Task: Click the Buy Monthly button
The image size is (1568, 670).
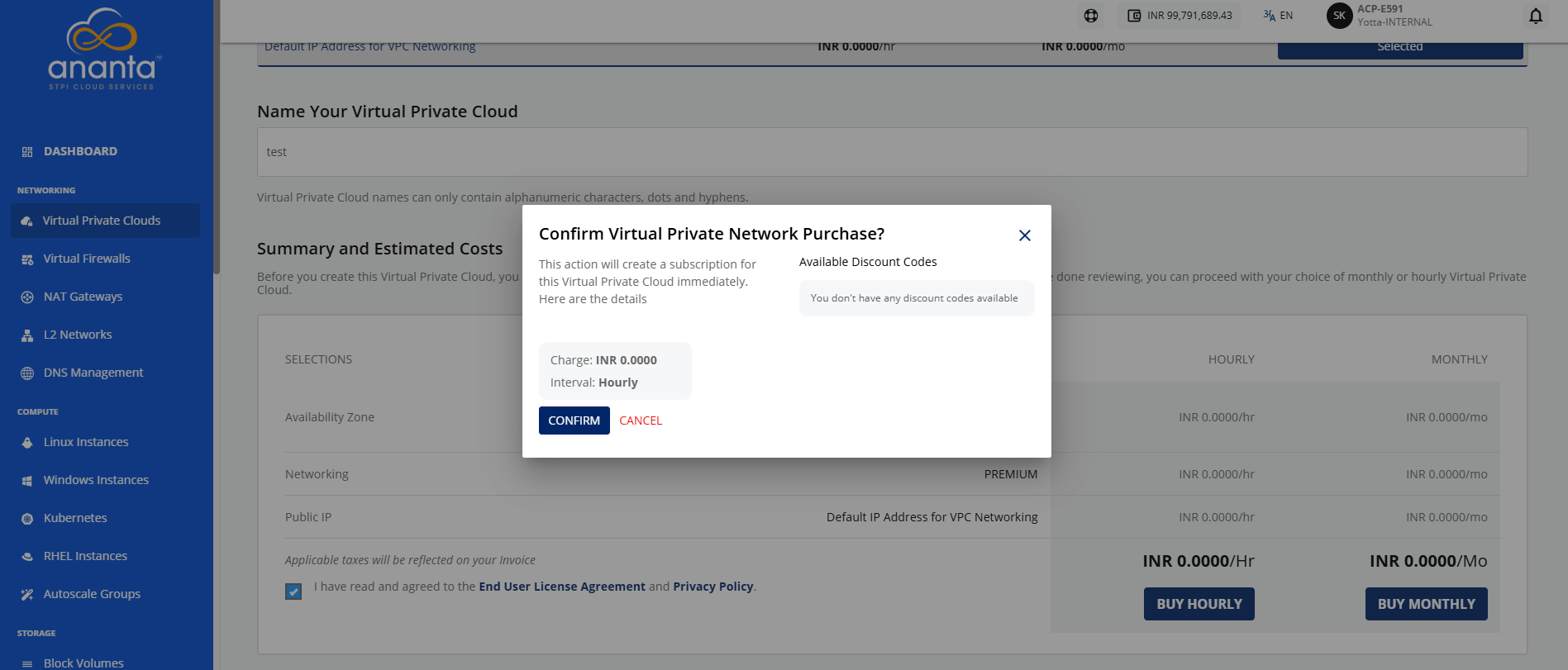Action: click(1427, 604)
